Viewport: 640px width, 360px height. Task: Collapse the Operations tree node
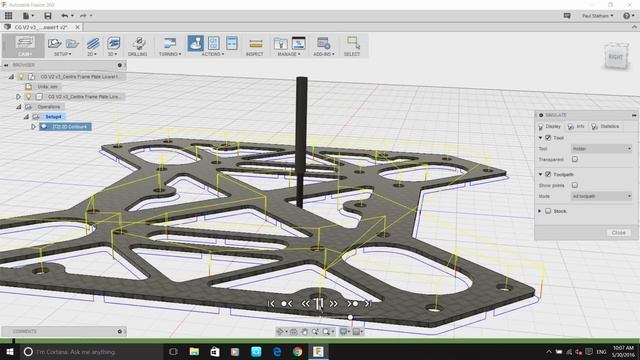tap(18, 107)
